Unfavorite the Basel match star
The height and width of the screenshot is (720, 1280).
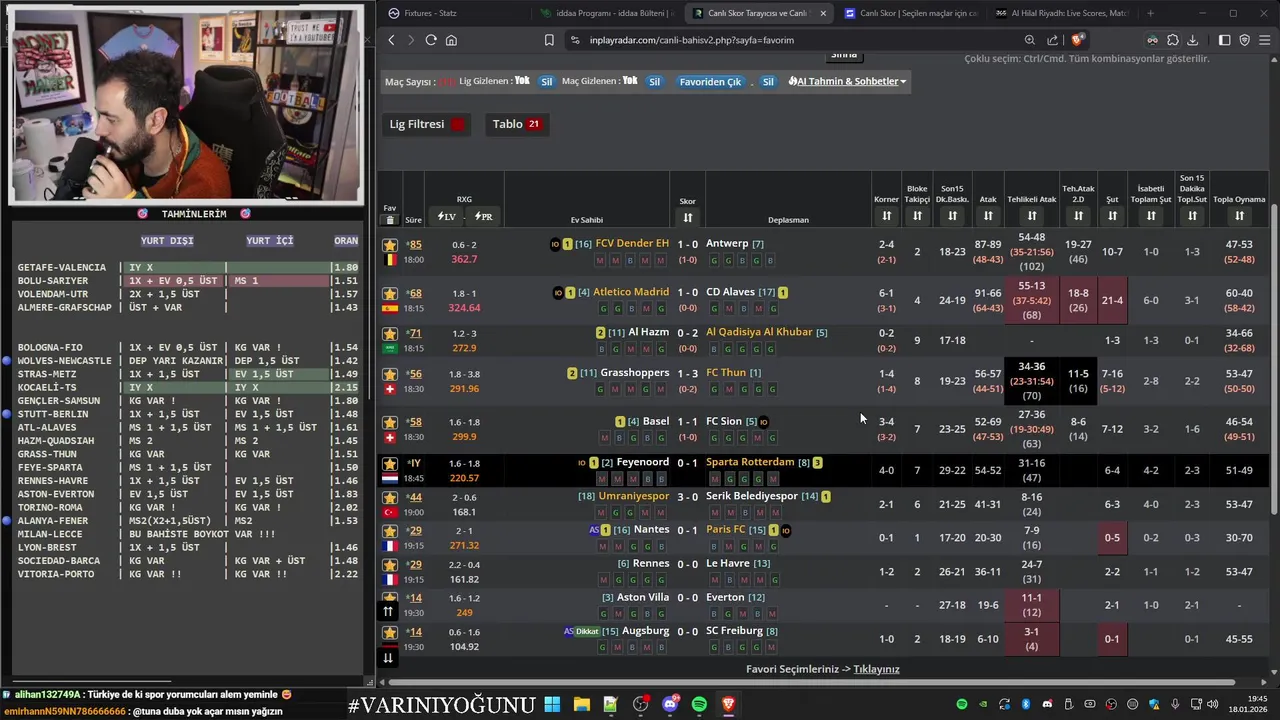(x=390, y=423)
